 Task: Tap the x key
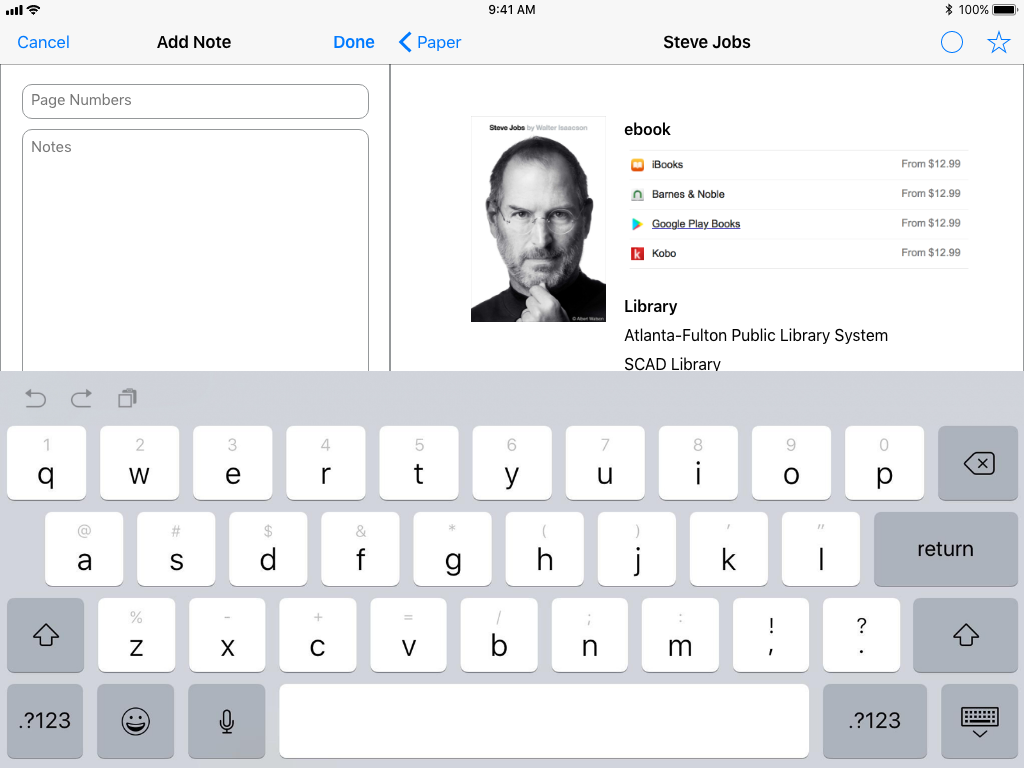click(x=227, y=635)
